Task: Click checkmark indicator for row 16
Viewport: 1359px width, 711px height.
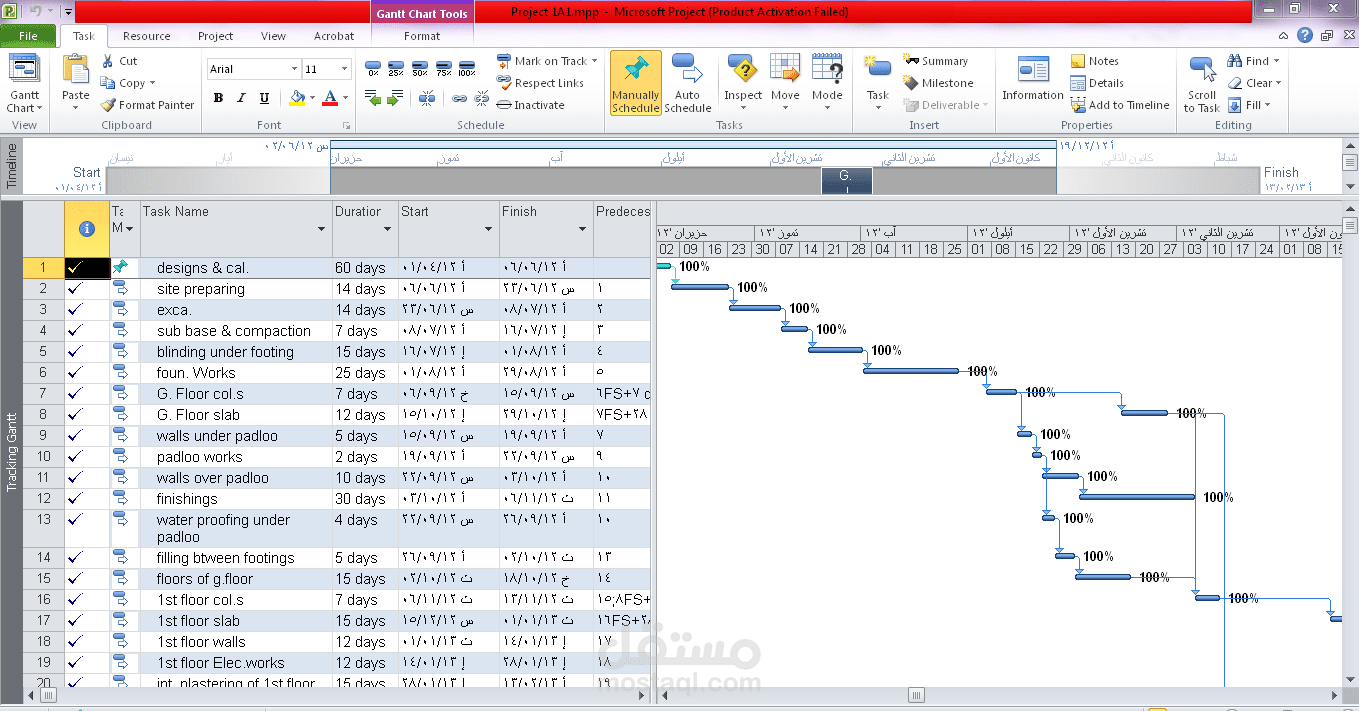Action: (x=74, y=600)
